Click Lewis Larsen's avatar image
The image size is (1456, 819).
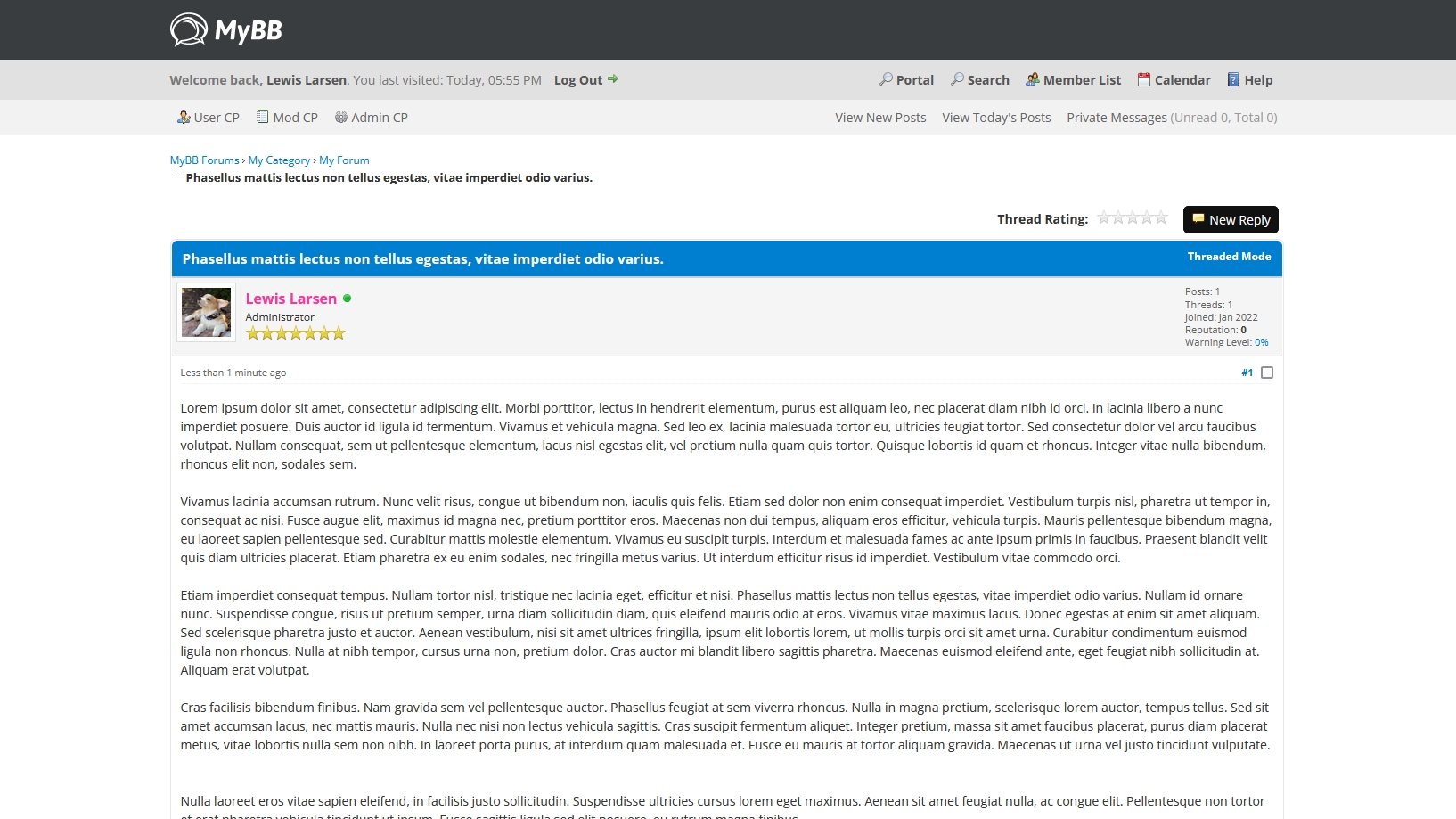206,312
